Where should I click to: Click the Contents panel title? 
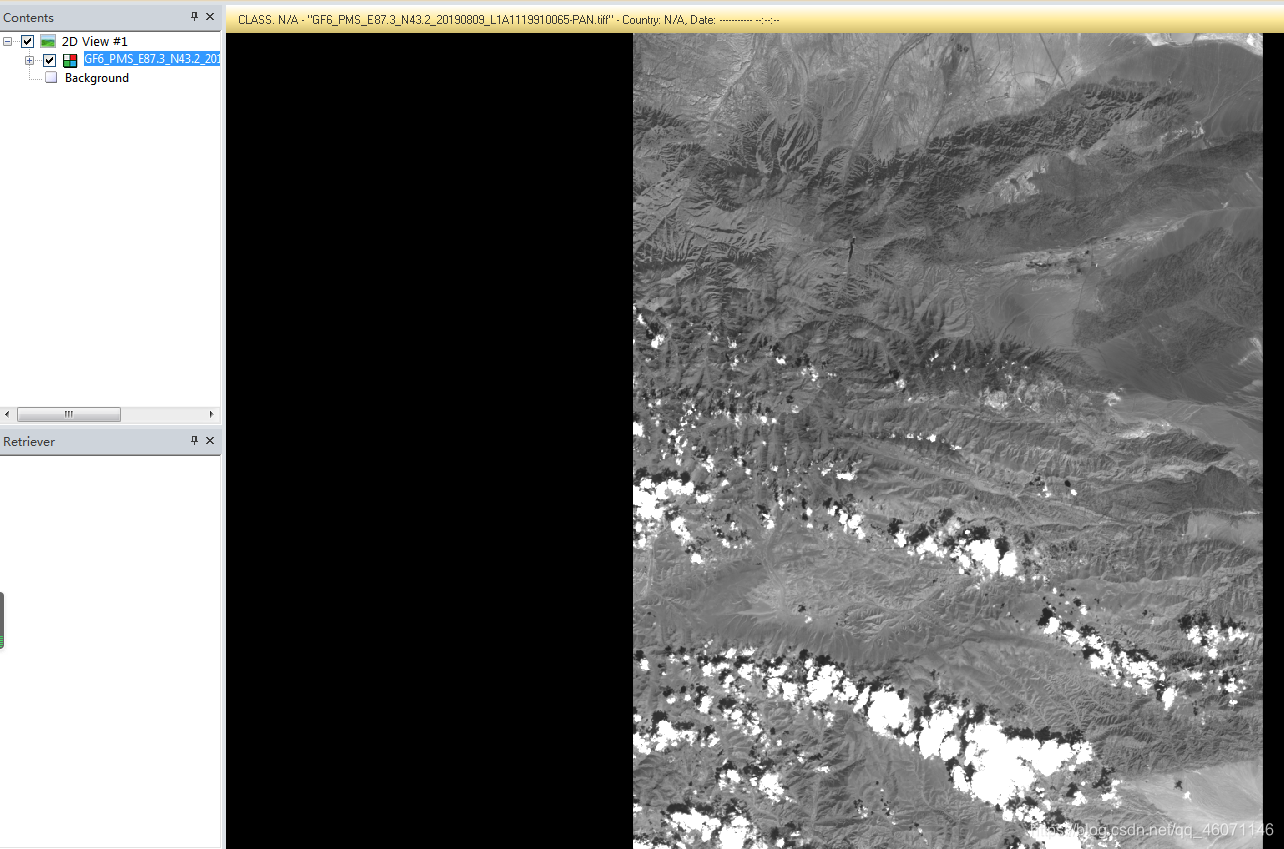[29, 18]
